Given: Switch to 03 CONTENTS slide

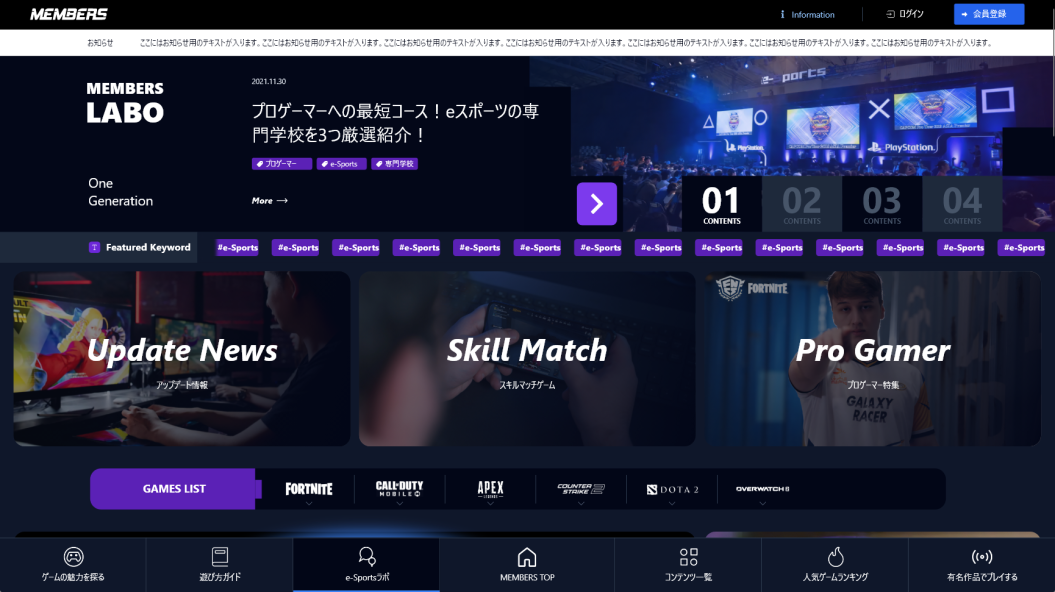Looking at the screenshot, I should point(881,205).
